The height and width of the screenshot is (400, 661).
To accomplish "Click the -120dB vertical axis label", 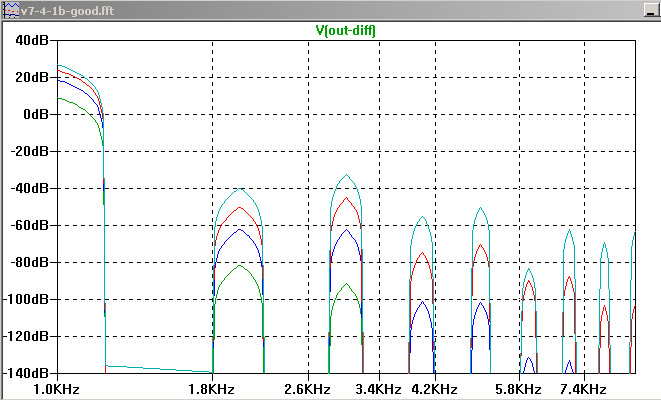I will [x=26, y=336].
